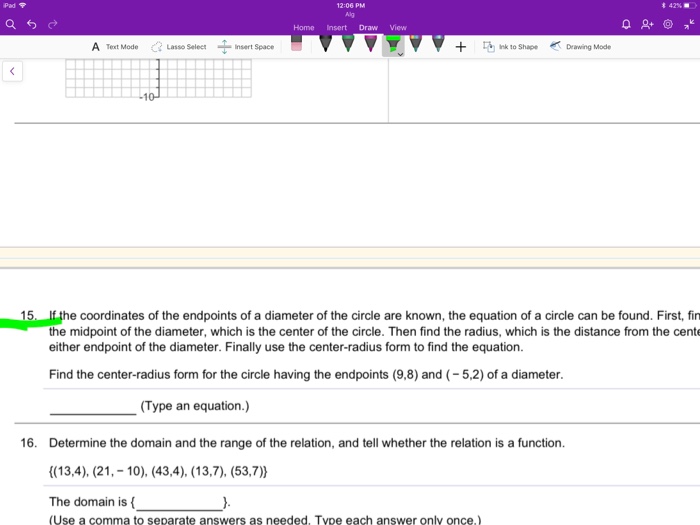This screenshot has width=700, height=525.
Task: Toggle Drawing Mode
Action: coord(580,46)
